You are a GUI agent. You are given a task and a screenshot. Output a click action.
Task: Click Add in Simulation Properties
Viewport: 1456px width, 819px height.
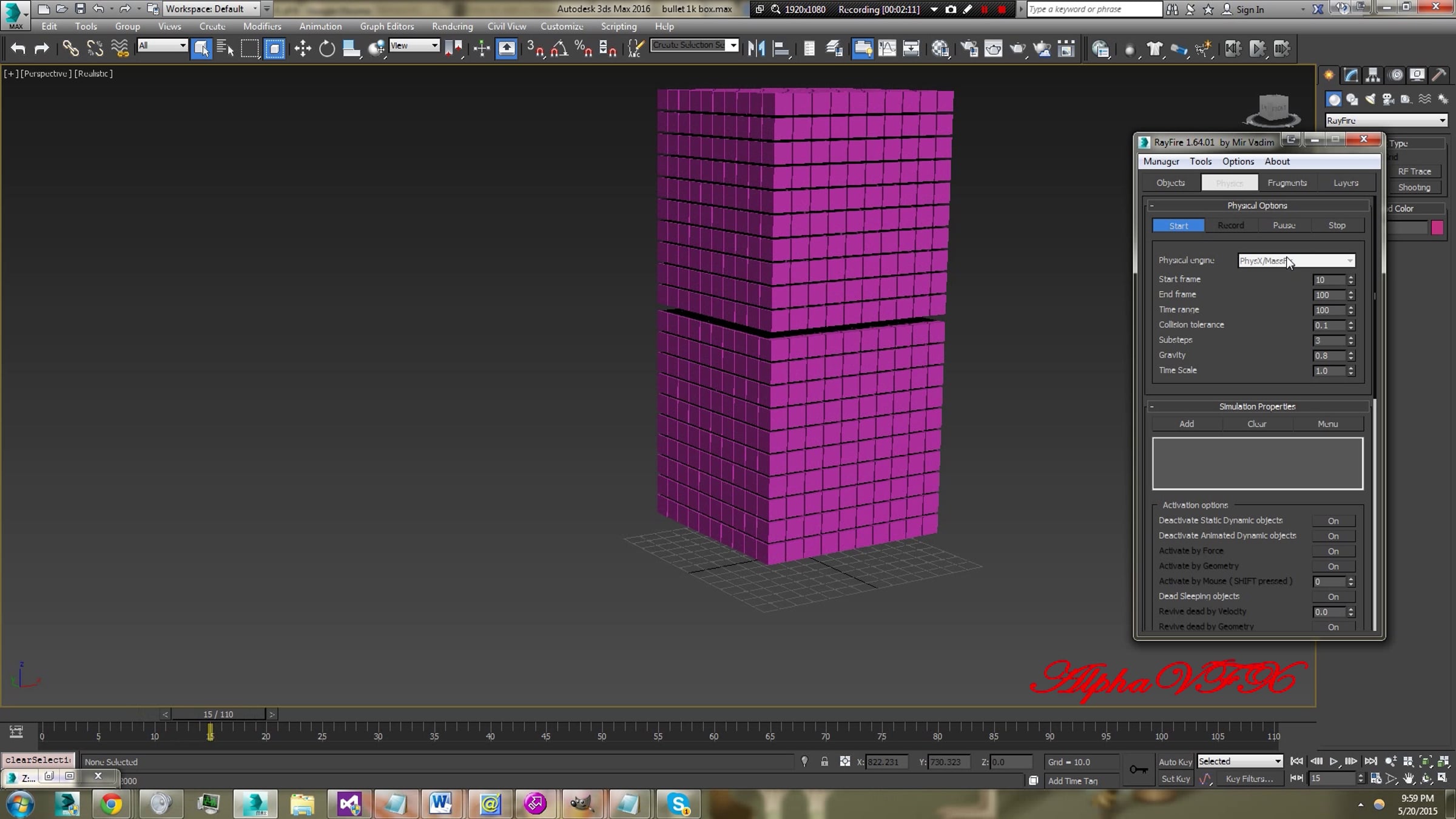1186,424
